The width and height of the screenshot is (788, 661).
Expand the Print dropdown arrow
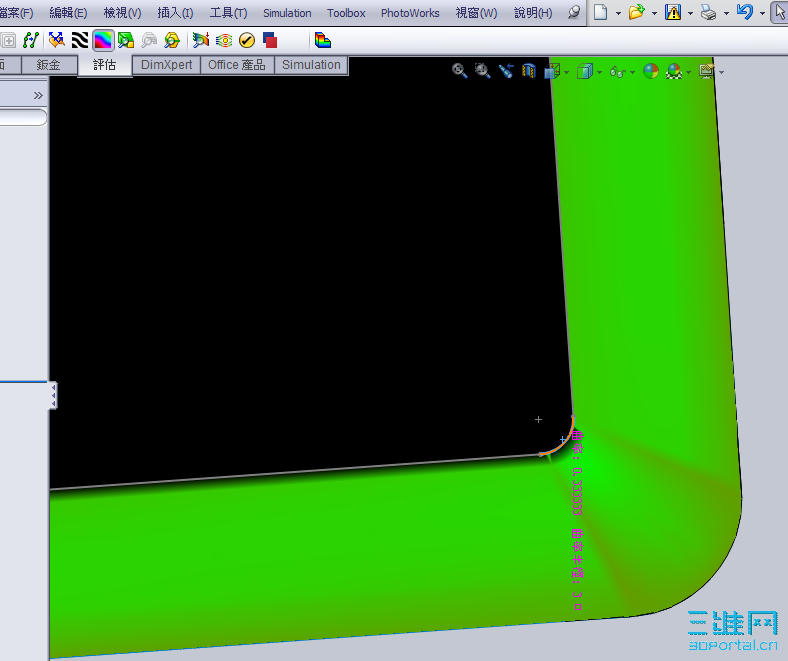pos(727,14)
